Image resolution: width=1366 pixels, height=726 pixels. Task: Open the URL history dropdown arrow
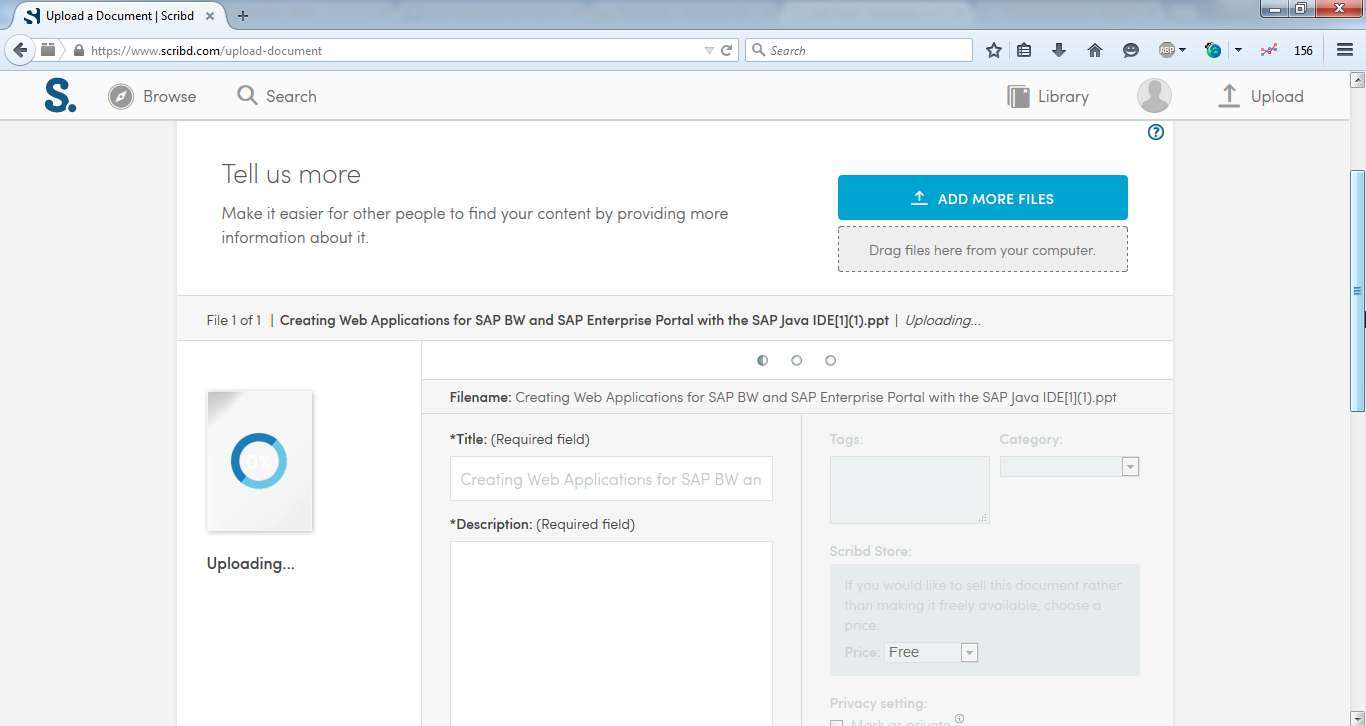(709, 50)
